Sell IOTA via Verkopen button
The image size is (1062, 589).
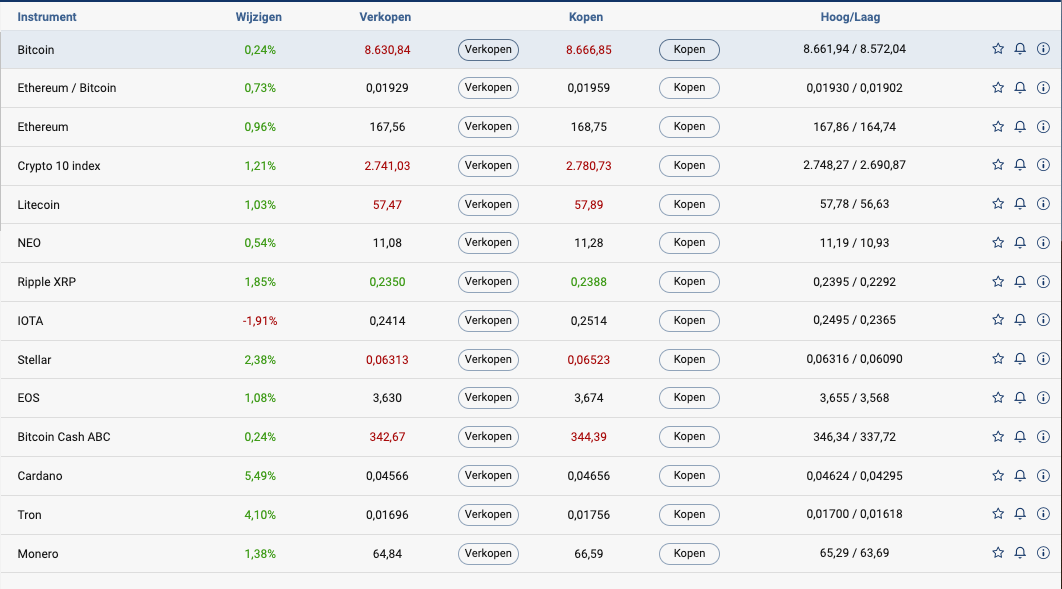(x=488, y=321)
